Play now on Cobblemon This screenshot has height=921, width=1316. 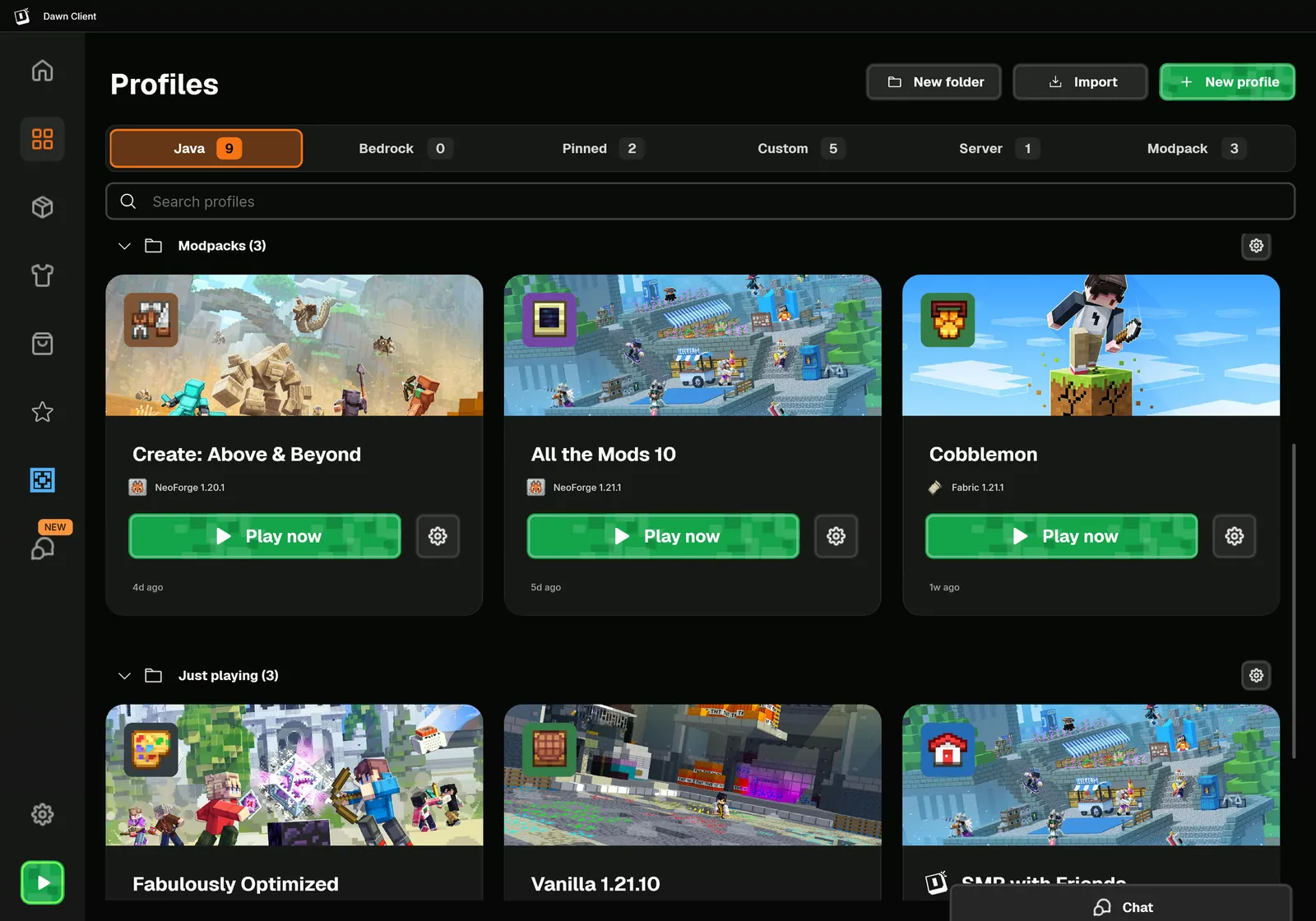tap(1061, 536)
